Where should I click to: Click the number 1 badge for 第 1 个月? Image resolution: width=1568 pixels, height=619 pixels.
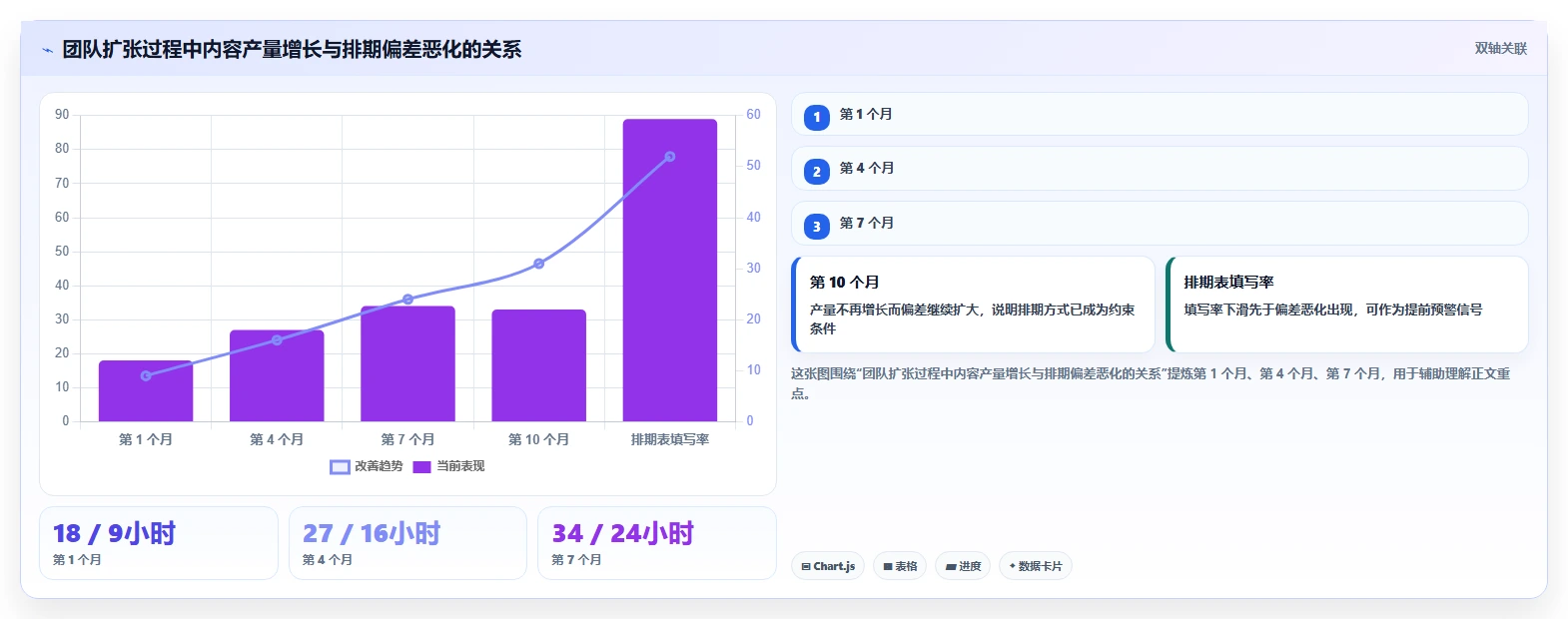pos(816,117)
